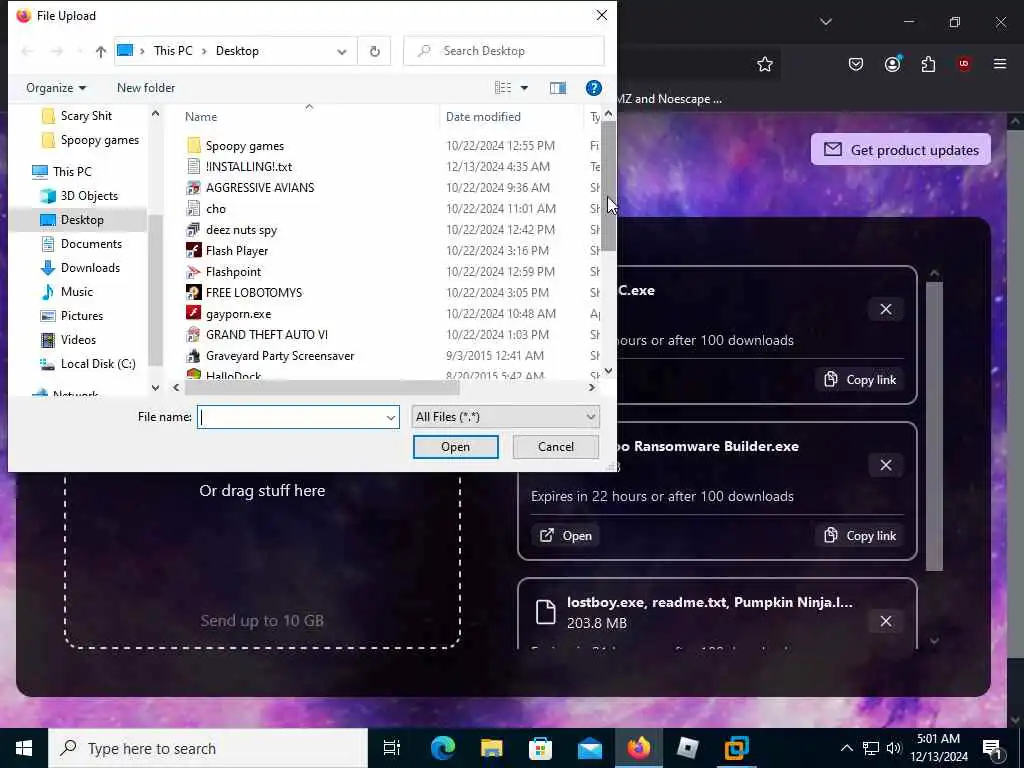Screen dimensions: 1024x768
Task: Open Videos in navigation pane
Action: pos(78,340)
